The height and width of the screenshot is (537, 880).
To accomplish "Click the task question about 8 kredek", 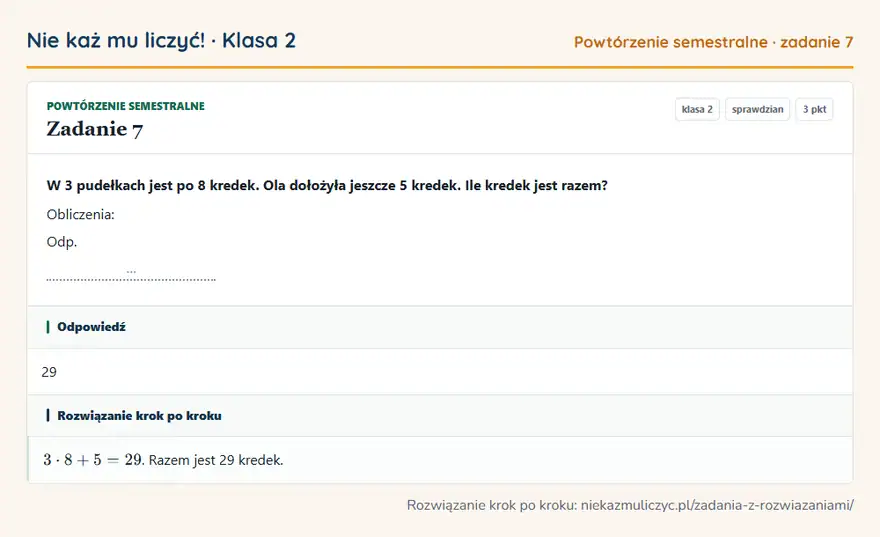I will [327, 186].
